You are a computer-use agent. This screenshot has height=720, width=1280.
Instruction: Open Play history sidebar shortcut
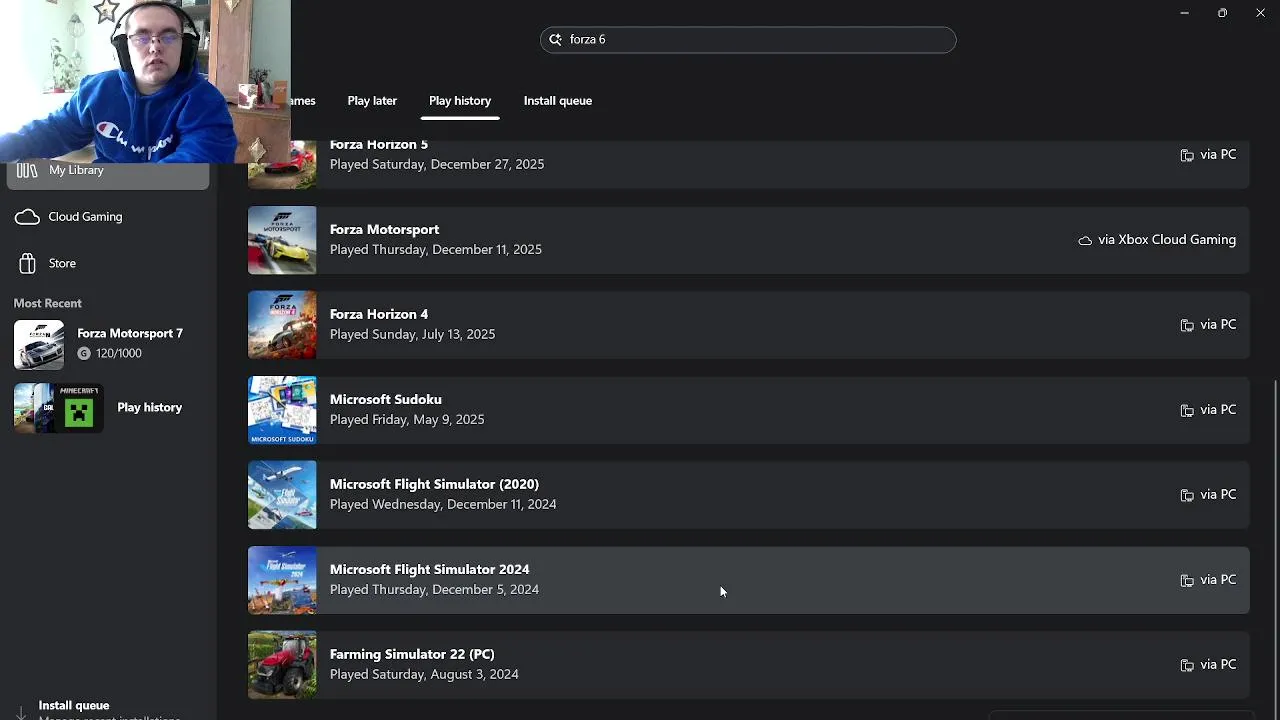(x=108, y=408)
